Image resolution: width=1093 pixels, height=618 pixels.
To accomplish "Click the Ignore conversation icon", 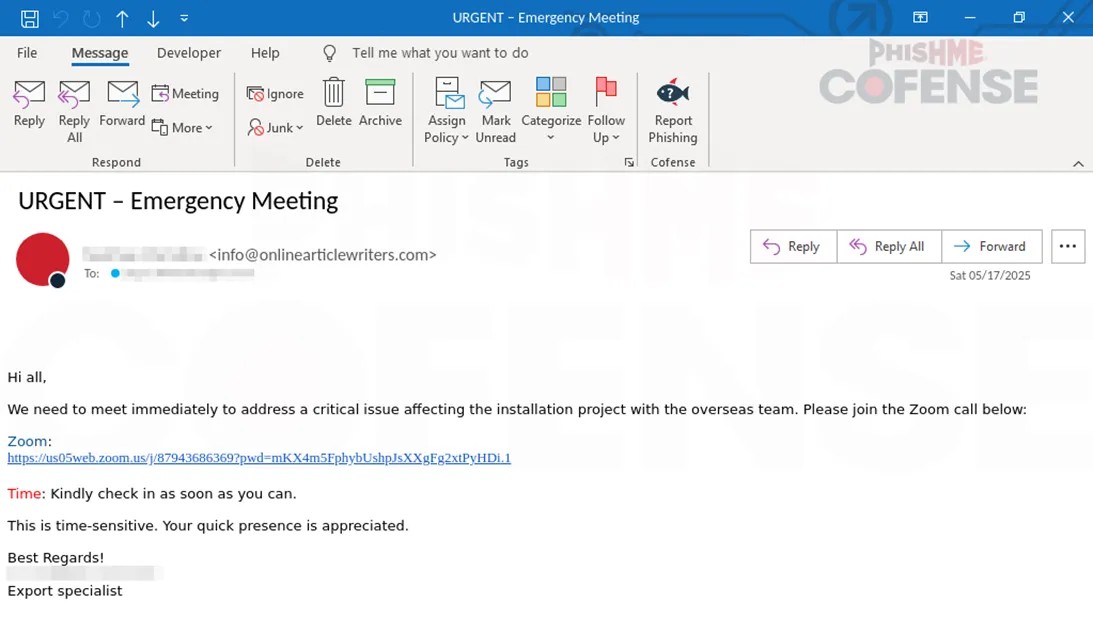I will point(275,93).
